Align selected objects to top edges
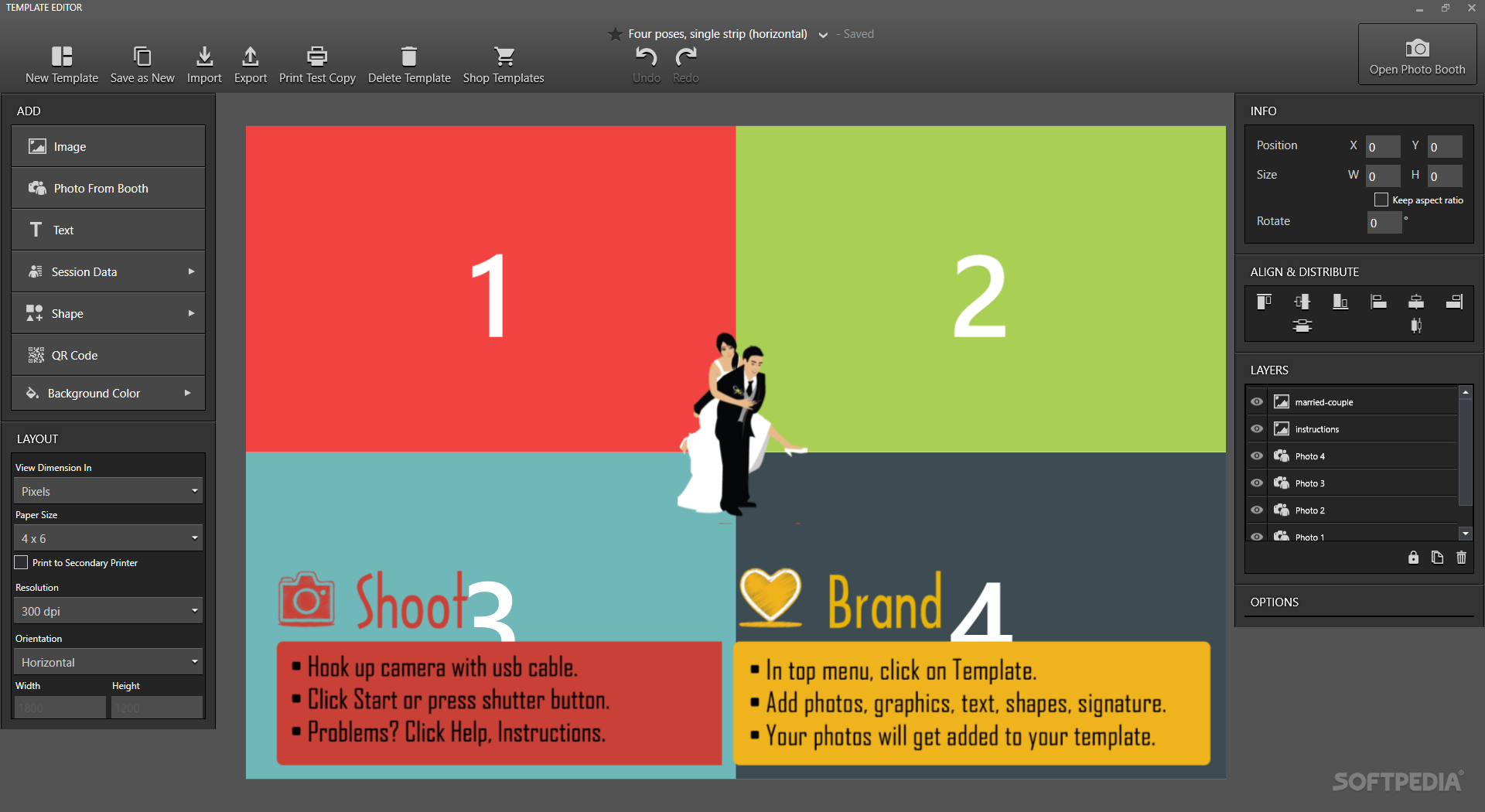Image resolution: width=1485 pixels, height=812 pixels. click(1265, 302)
